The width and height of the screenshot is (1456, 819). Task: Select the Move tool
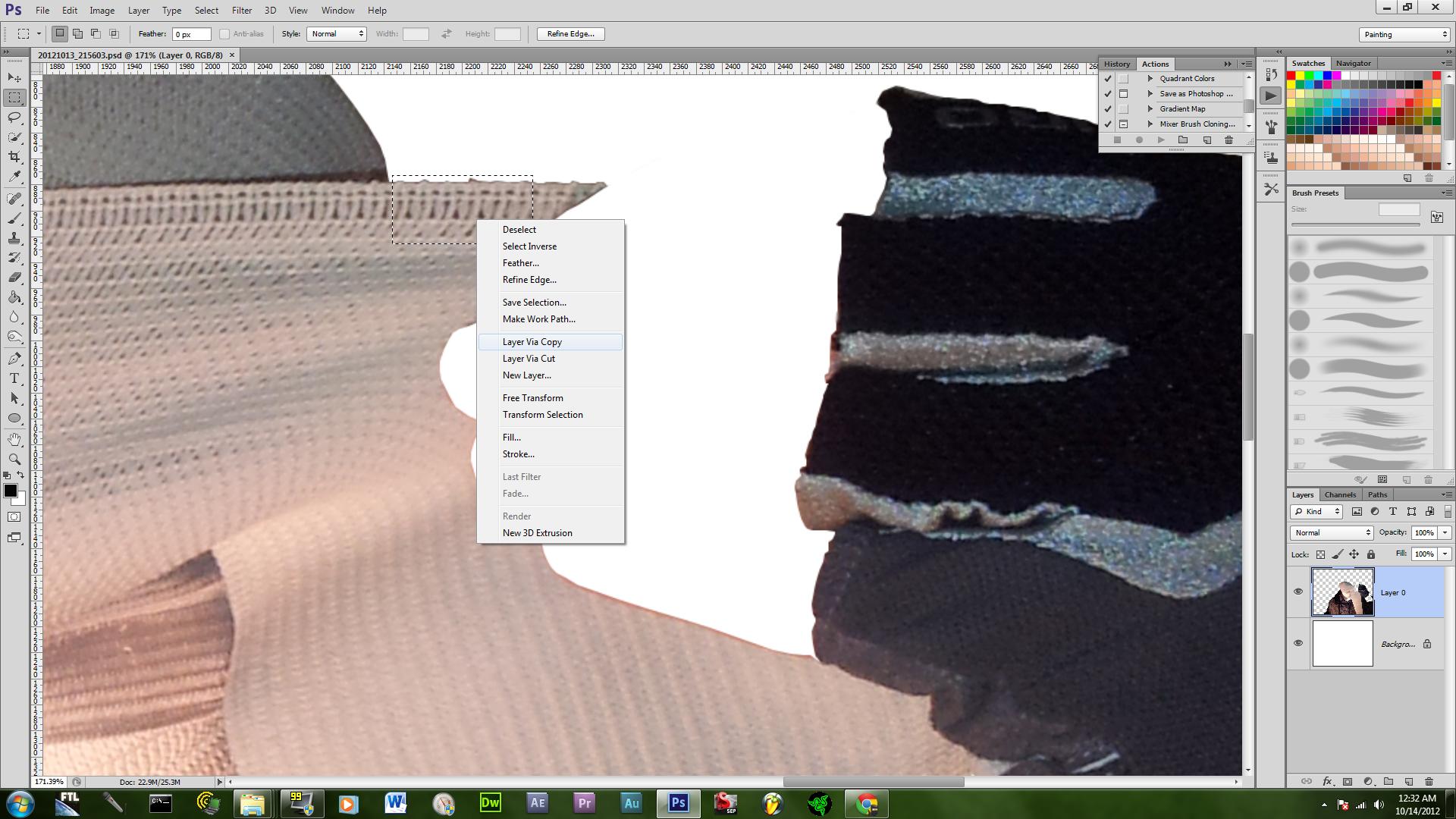pyautogui.click(x=14, y=77)
